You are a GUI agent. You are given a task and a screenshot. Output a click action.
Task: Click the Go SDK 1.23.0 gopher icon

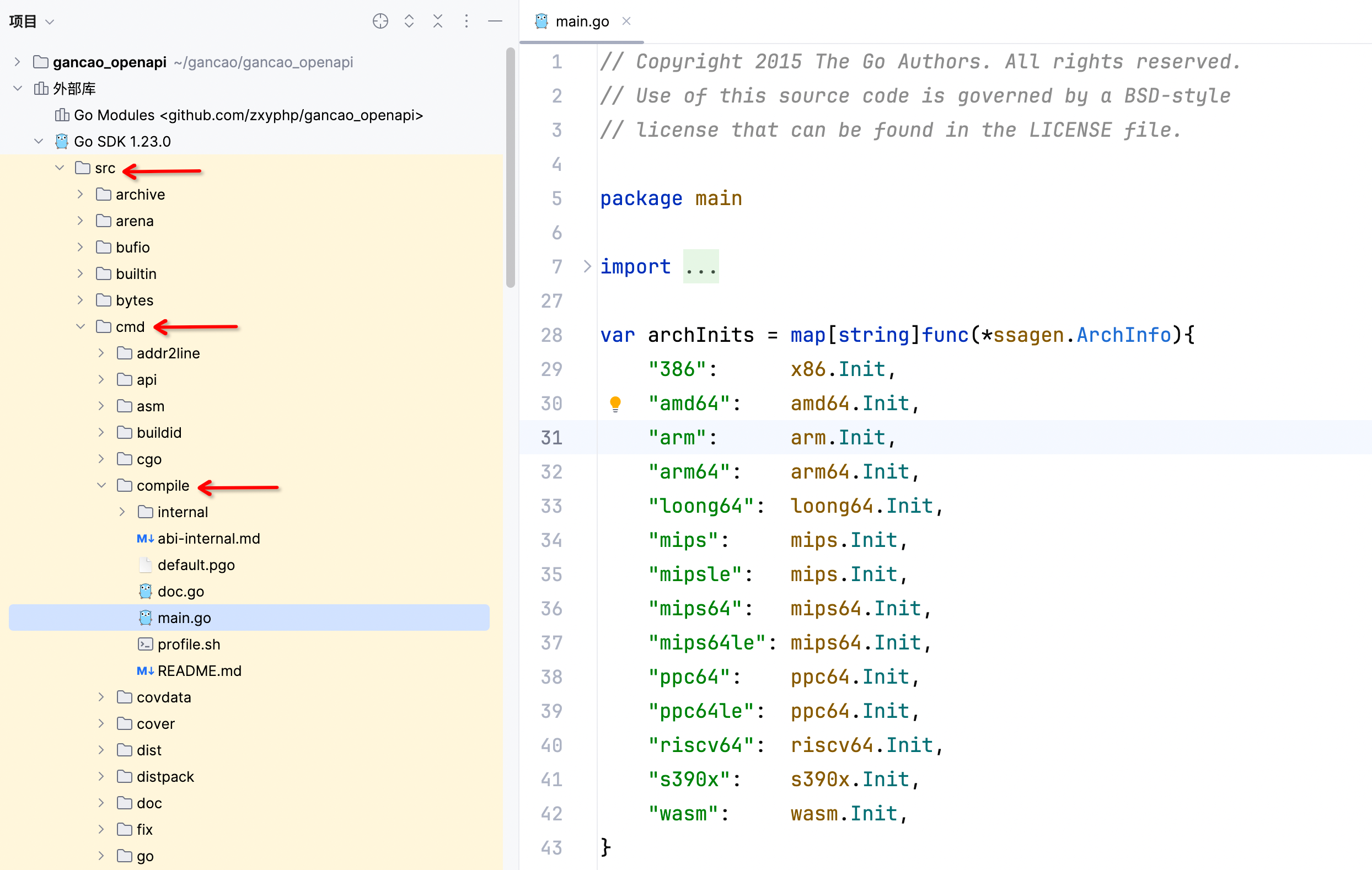coord(62,141)
